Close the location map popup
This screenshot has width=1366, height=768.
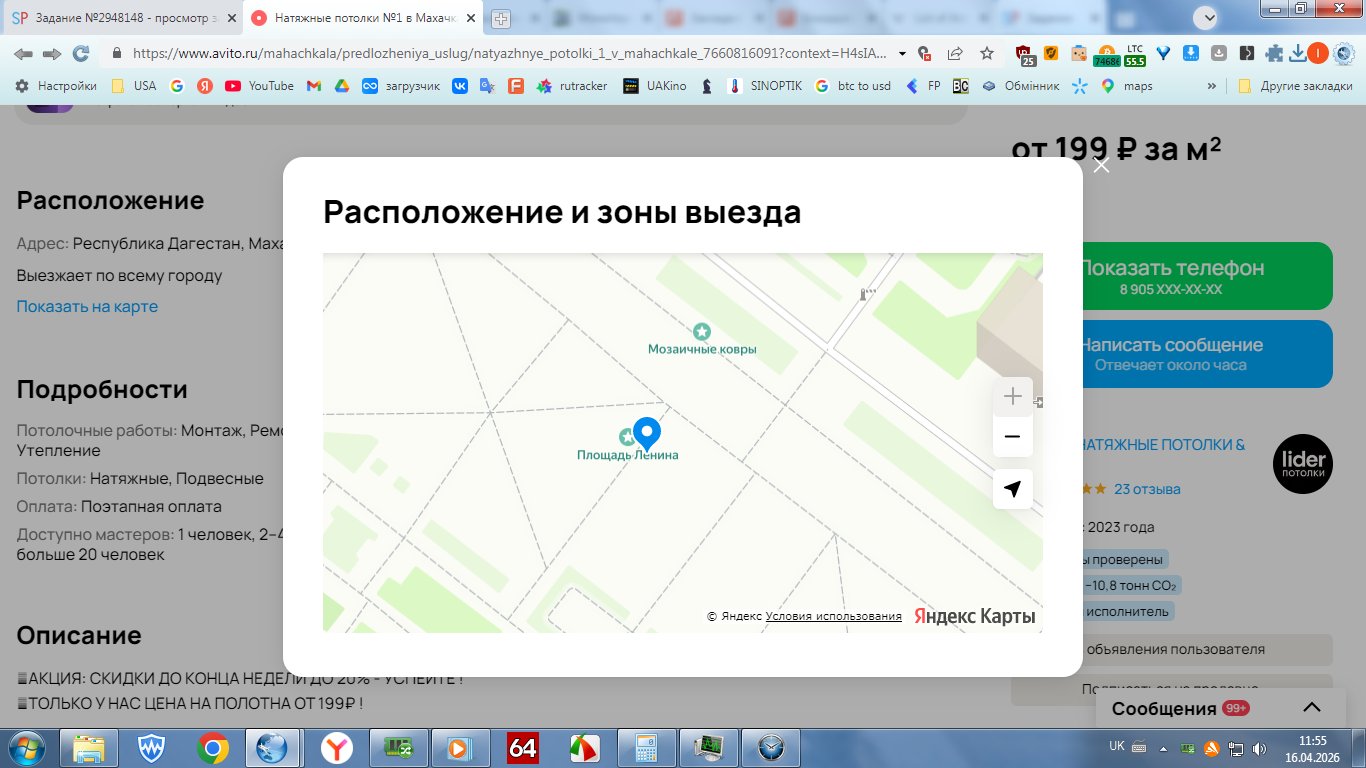1101,166
